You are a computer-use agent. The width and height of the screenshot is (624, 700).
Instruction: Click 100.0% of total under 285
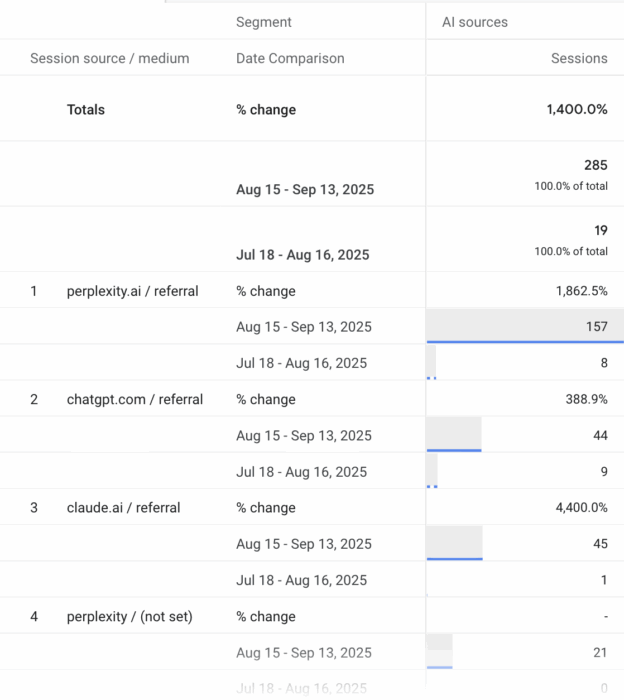coord(571,186)
